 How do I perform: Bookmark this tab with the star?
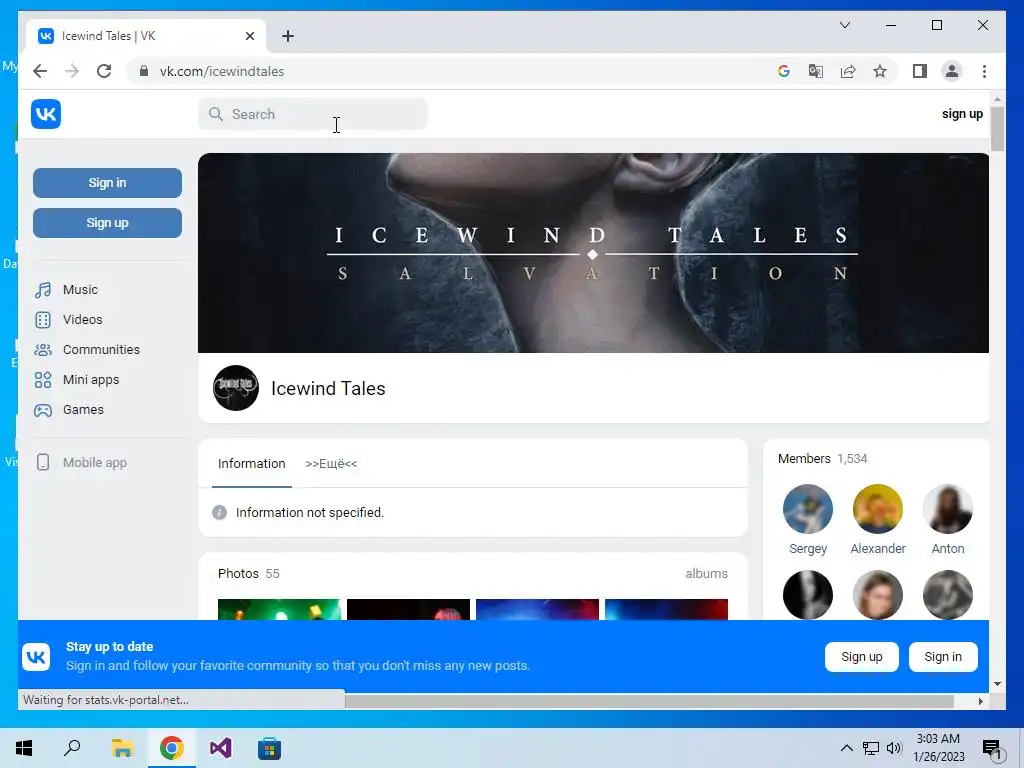880,71
